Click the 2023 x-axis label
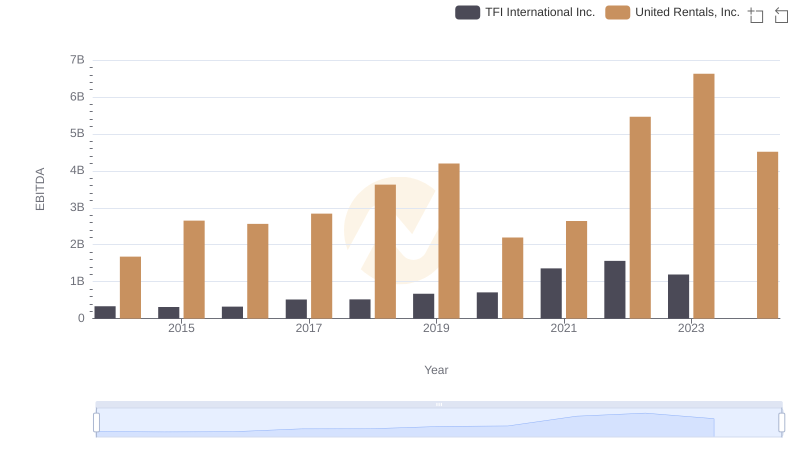The height and width of the screenshot is (461, 800). [x=691, y=328]
